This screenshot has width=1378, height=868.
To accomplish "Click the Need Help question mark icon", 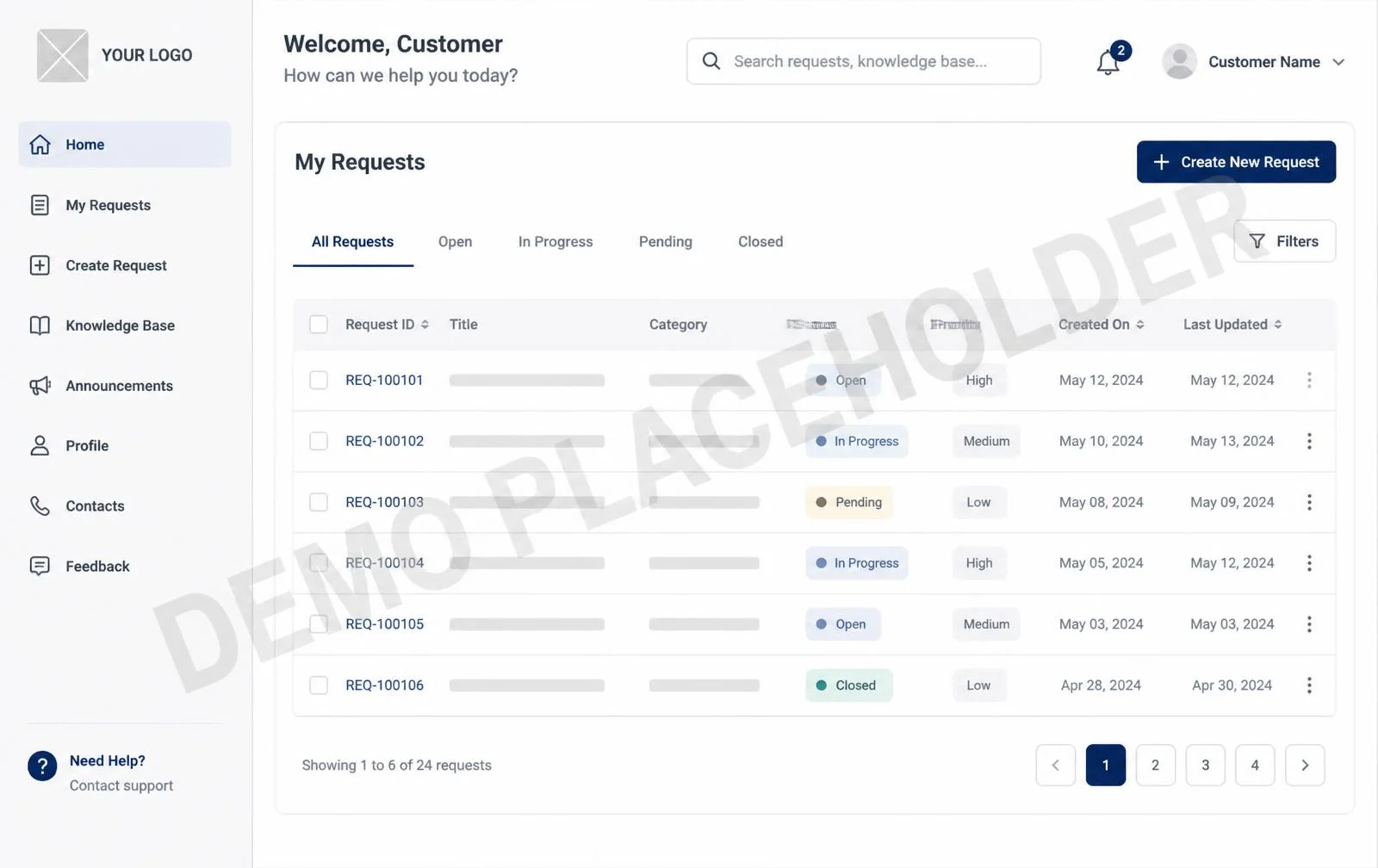I will 42,766.
